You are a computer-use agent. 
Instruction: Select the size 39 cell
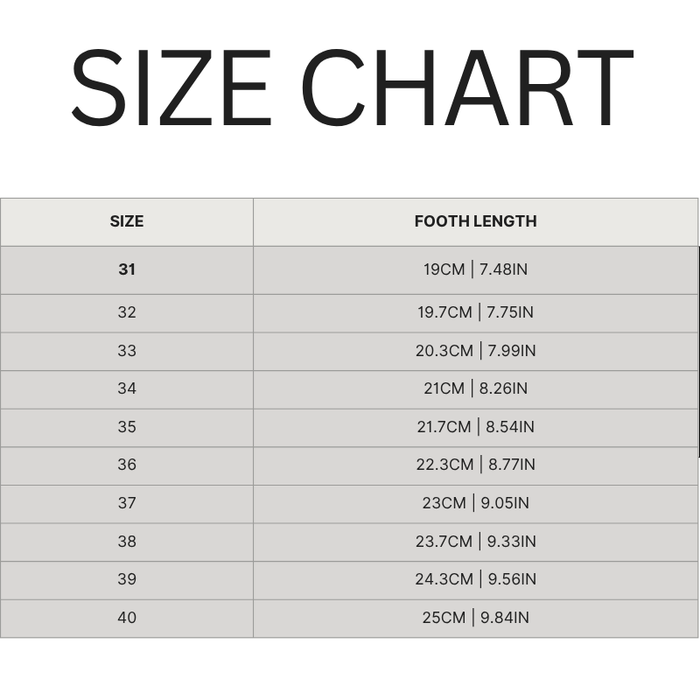127,579
